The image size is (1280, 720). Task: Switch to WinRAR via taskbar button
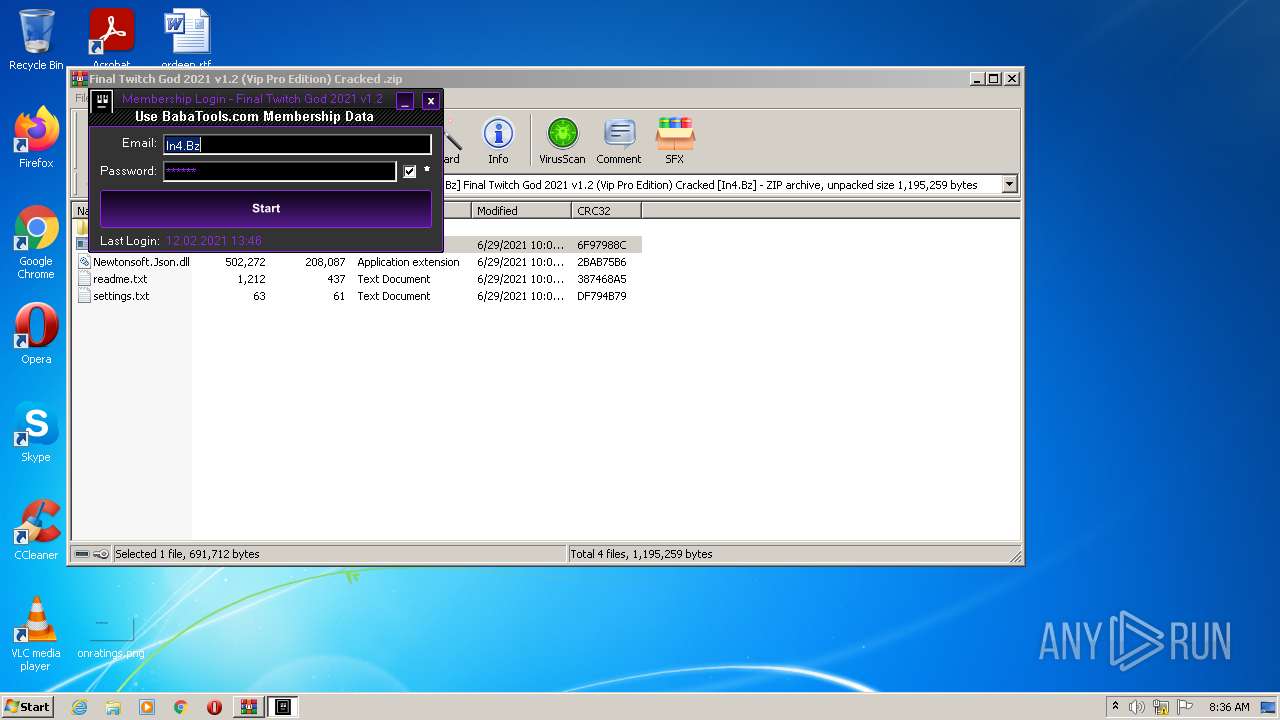click(249, 707)
